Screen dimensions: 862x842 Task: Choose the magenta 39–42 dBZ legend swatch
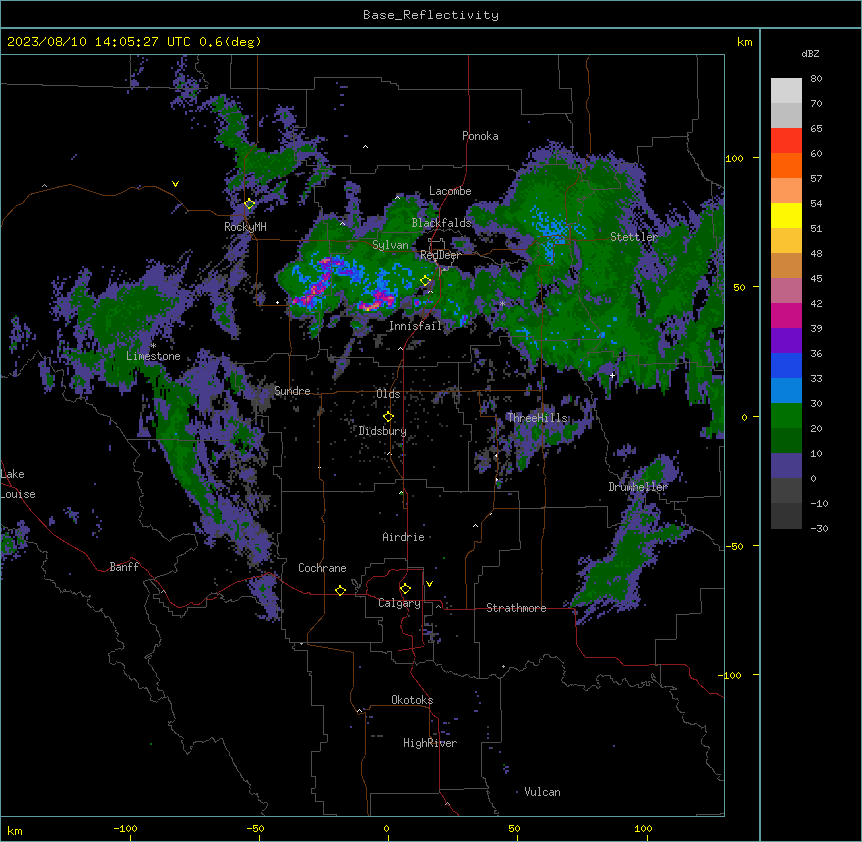tap(786, 315)
